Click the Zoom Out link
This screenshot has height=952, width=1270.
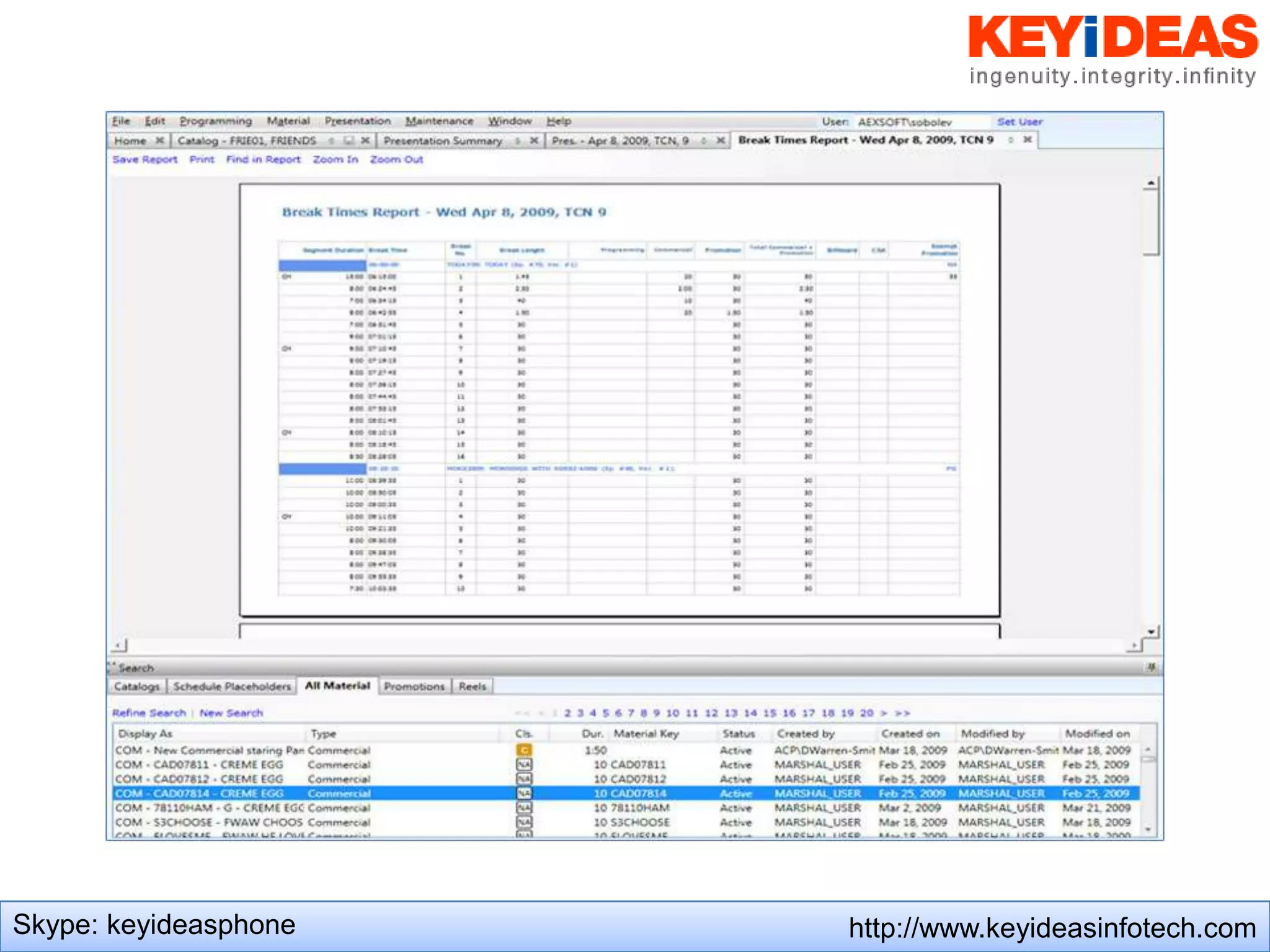[396, 159]
